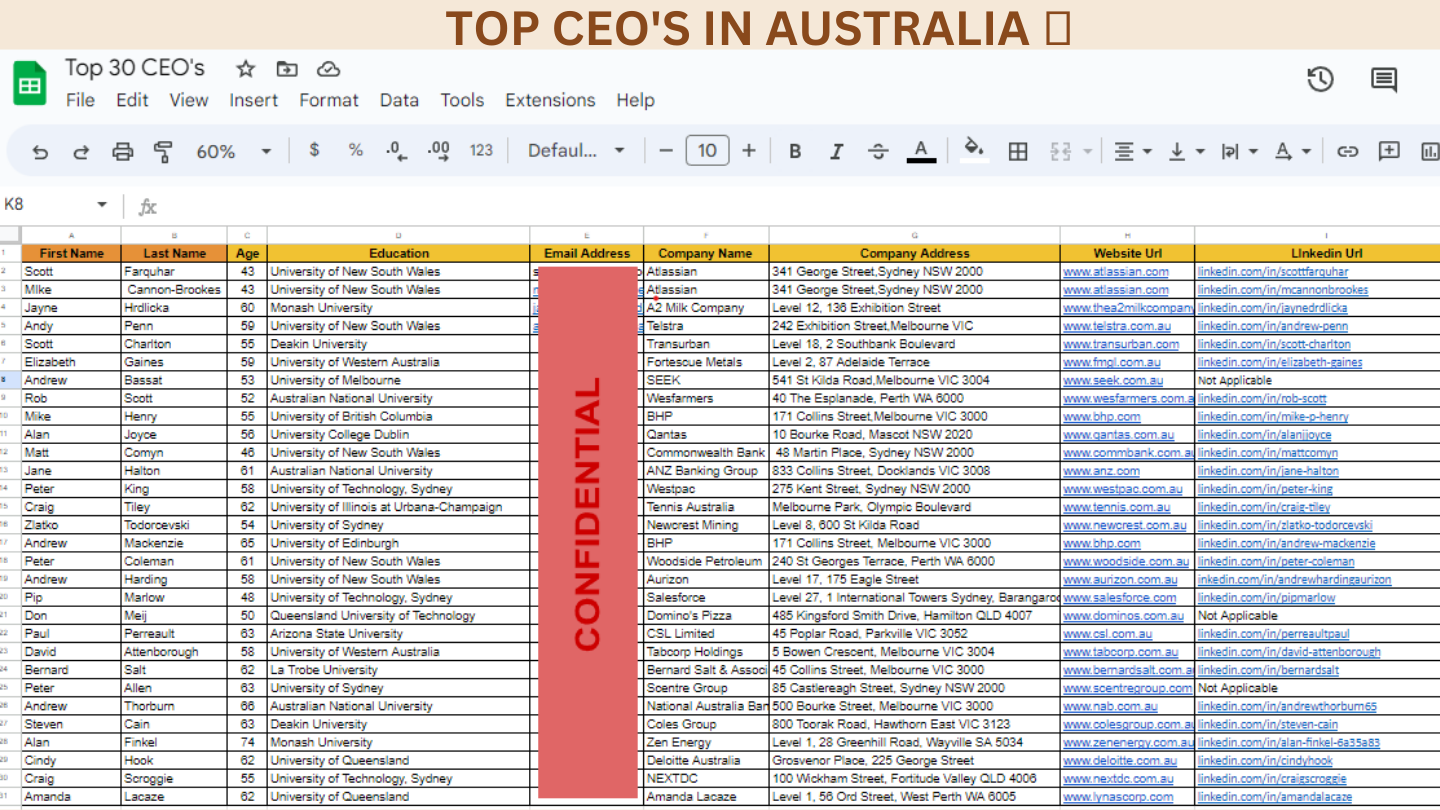
Task: Increase decimal places
Action: pos(439,151)
